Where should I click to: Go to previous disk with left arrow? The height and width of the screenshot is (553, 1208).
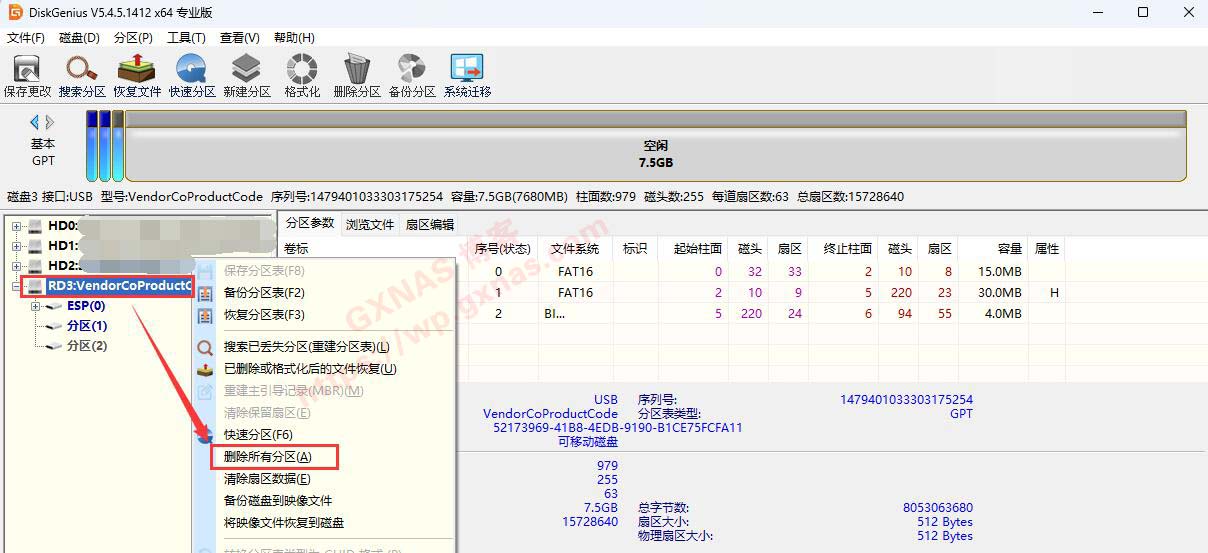click(35, 122)
